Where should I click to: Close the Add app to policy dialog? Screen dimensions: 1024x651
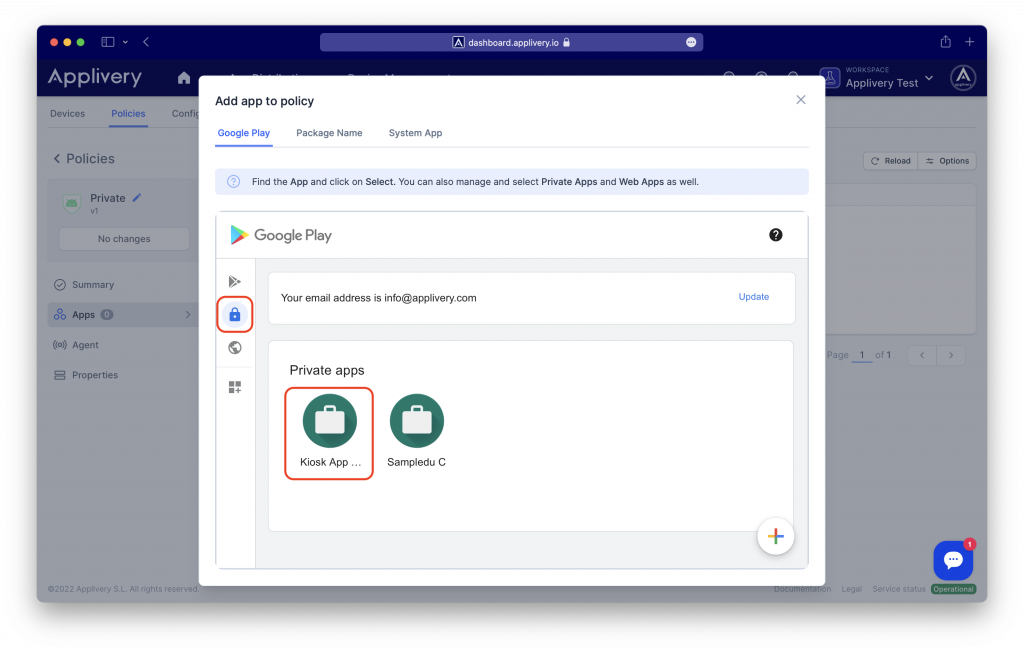pyautogui.click(x=801, y=100)
